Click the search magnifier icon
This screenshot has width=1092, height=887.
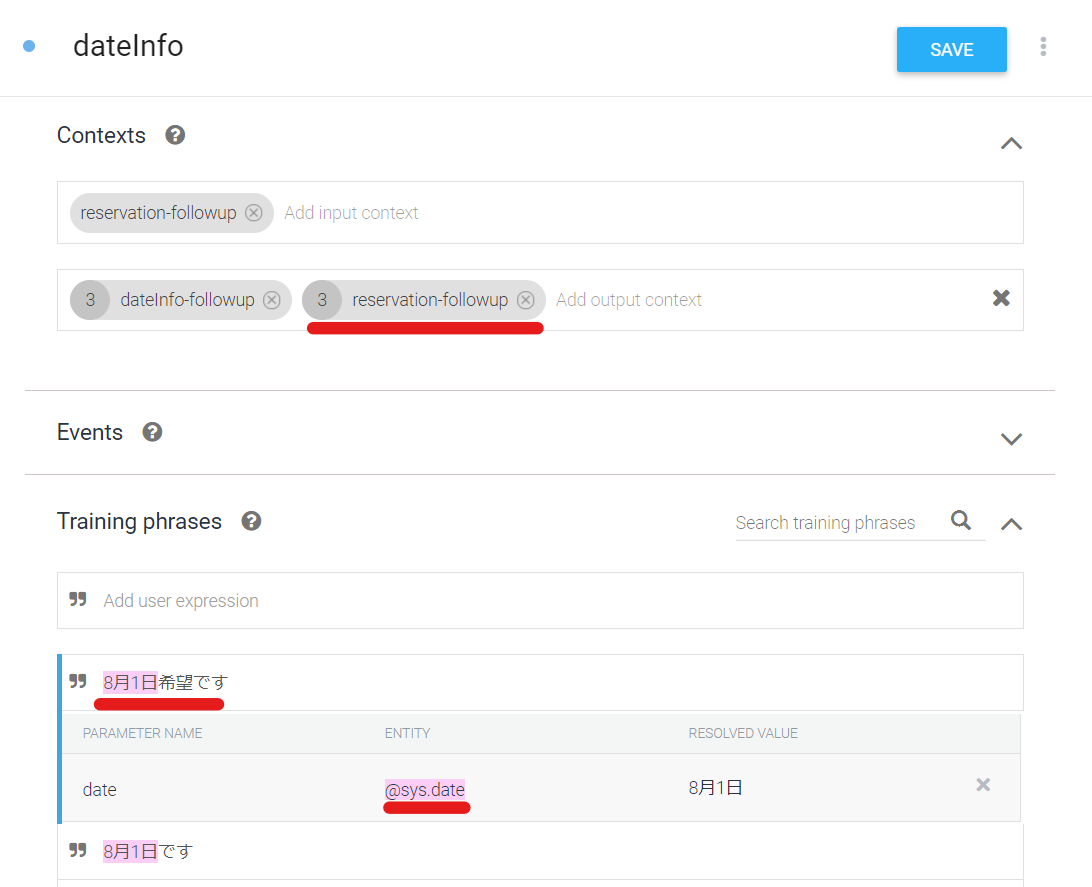961,521
